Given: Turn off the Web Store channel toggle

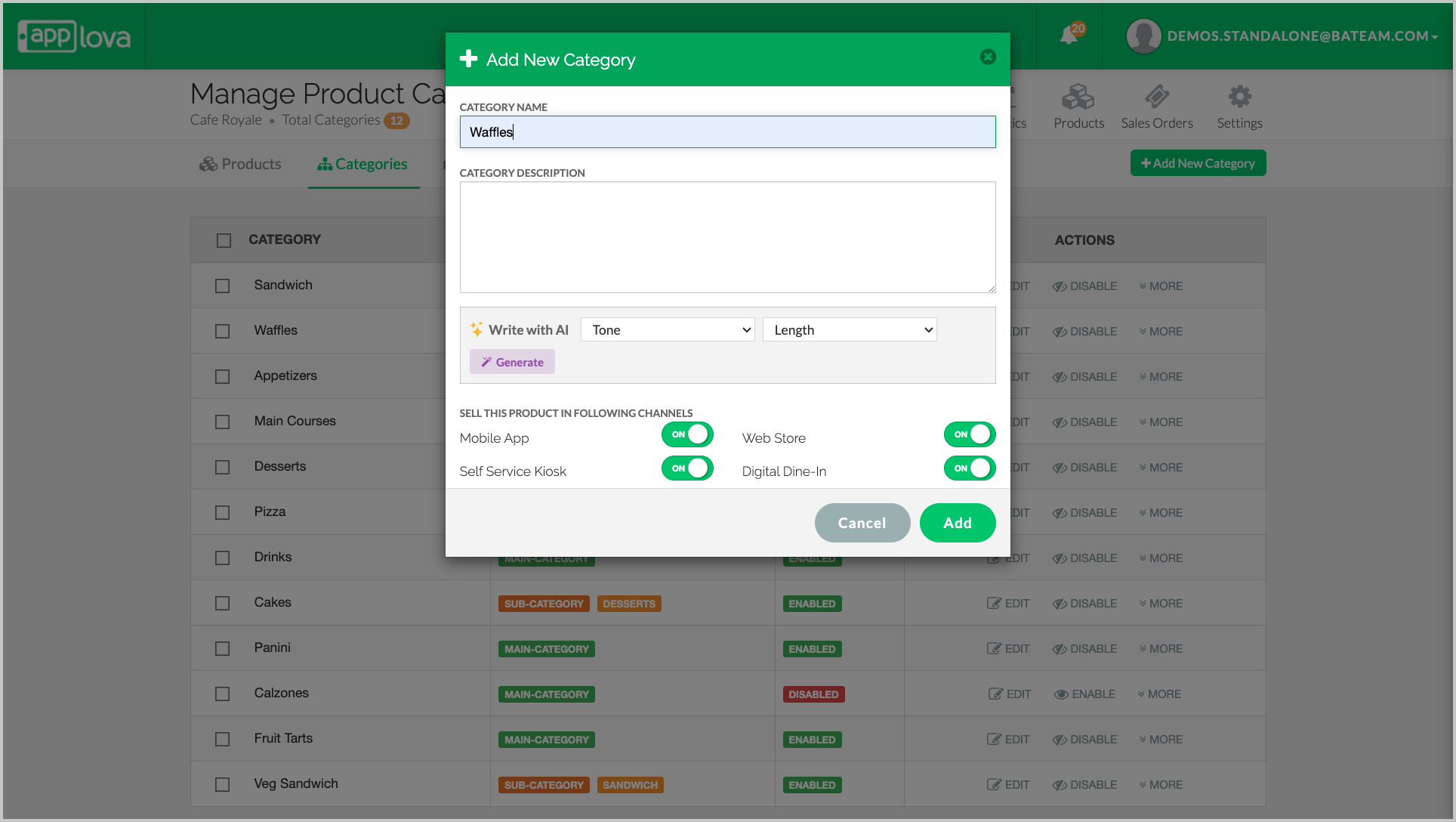Looking at the screenshot, I should pos(970,434).
